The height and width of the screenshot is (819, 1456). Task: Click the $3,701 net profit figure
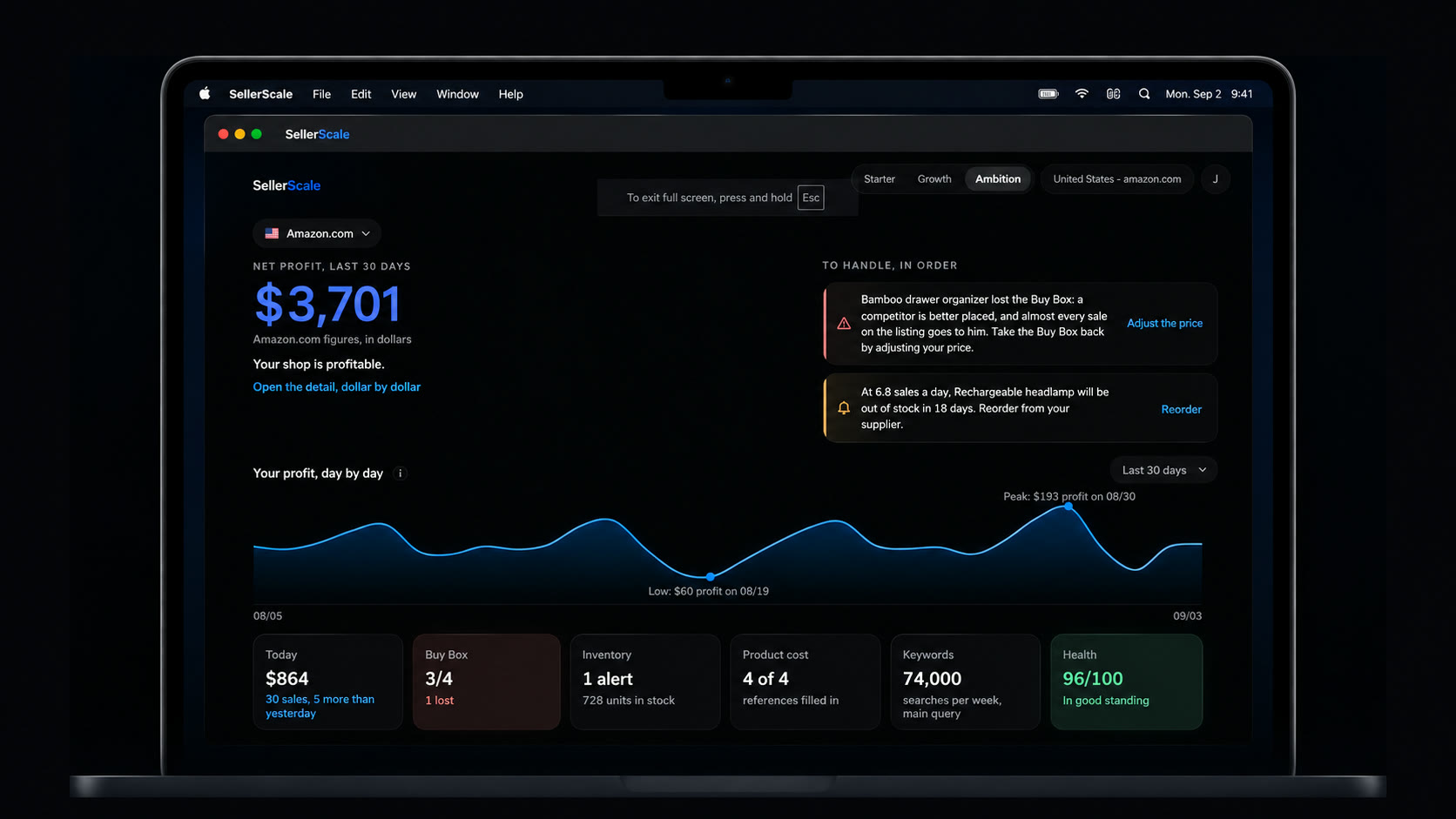click(327, 304)
